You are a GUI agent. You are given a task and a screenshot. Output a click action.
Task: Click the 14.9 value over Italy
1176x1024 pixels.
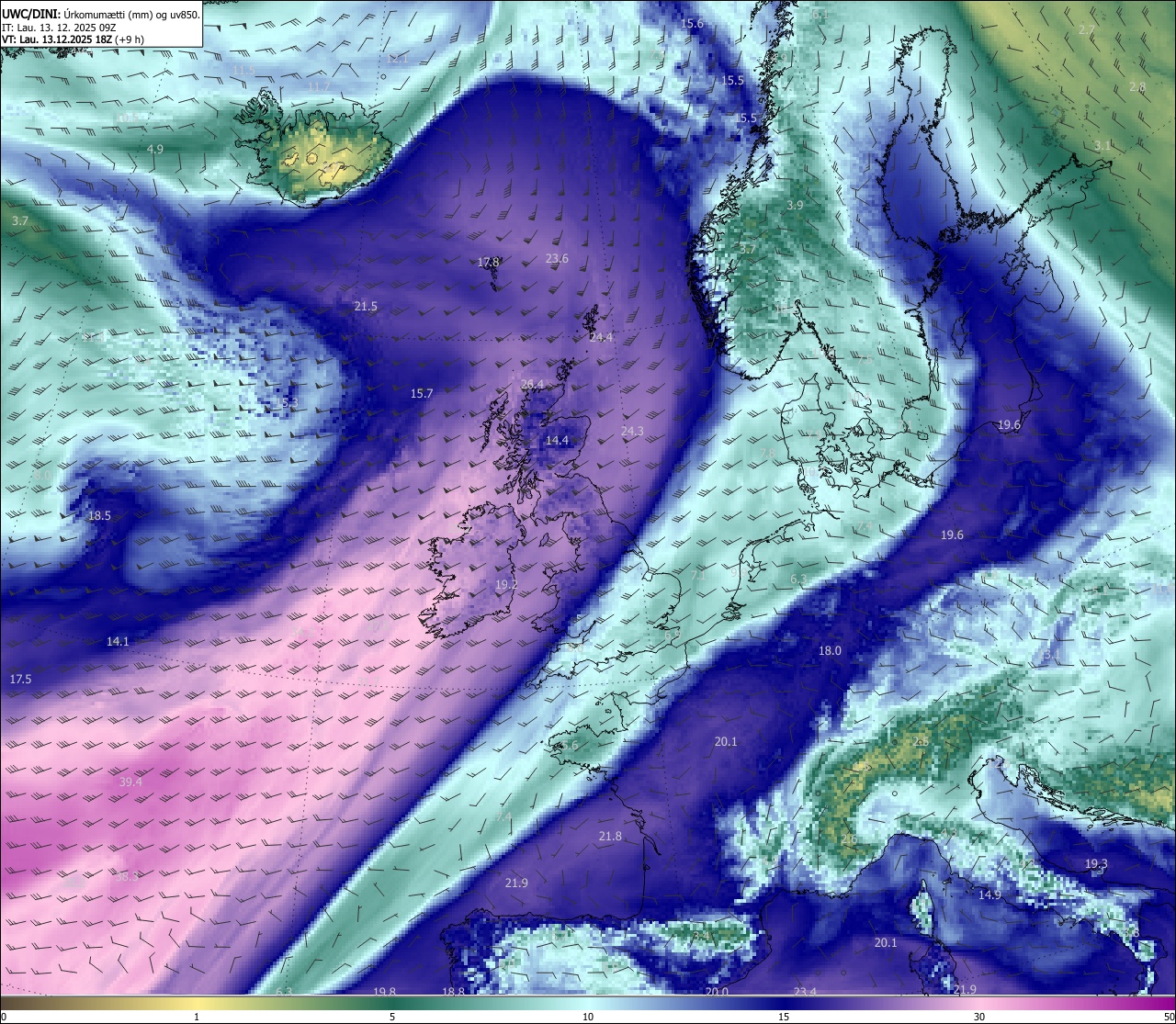[x=989, y=895]
